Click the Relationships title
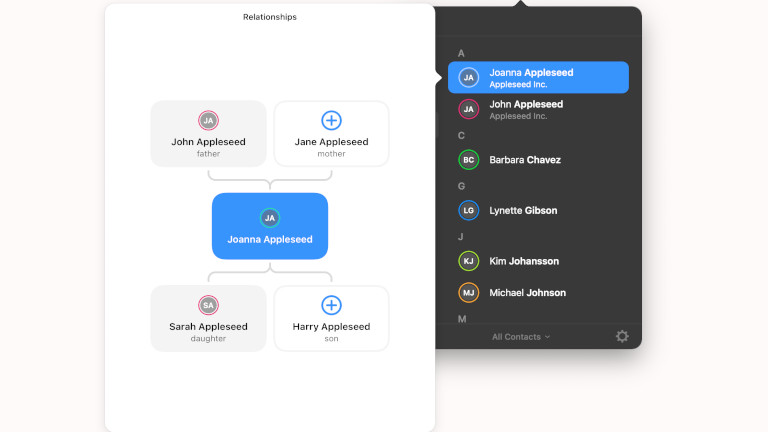The height and width of the screenshot is (432, 768). [x=270, y=17]
